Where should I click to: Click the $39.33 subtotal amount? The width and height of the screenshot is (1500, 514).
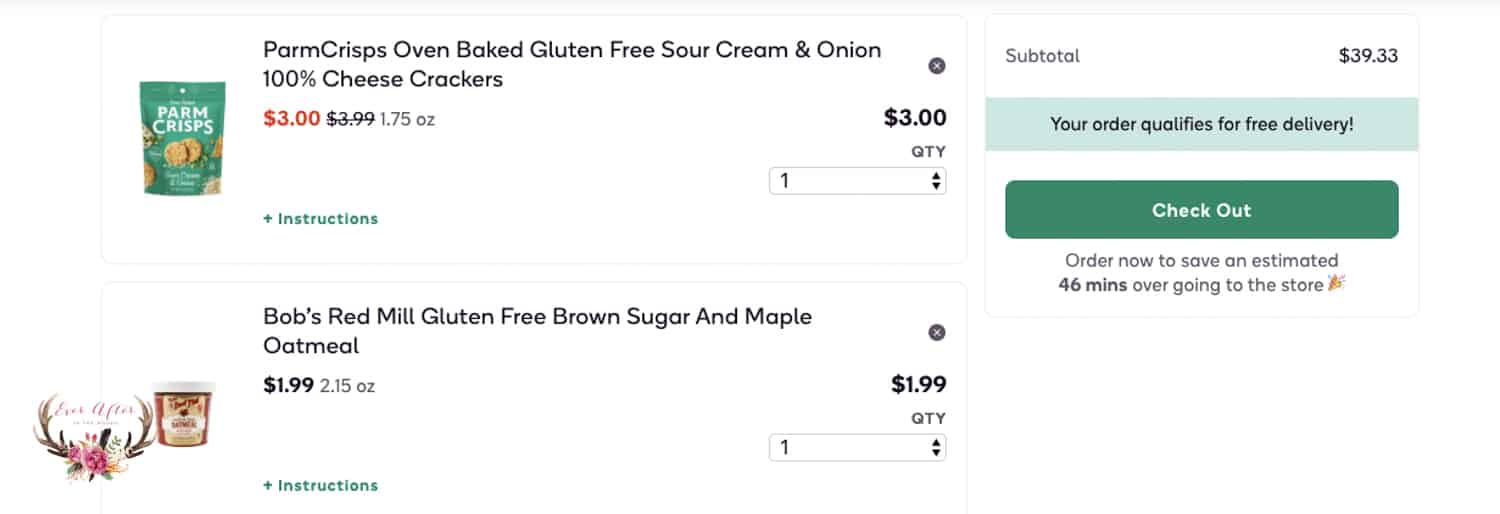(x=1368, y=56)
